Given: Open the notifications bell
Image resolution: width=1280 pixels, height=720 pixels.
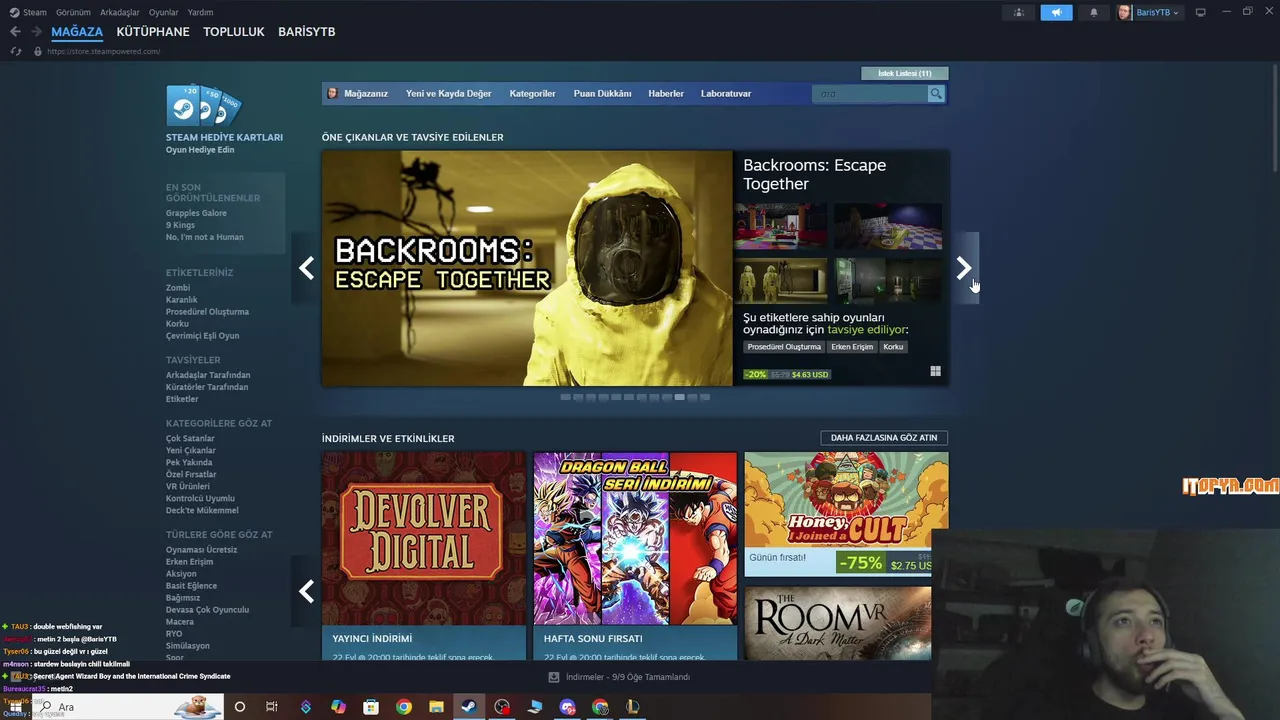Looking at the screenshot, I should tap(1093, 12).
